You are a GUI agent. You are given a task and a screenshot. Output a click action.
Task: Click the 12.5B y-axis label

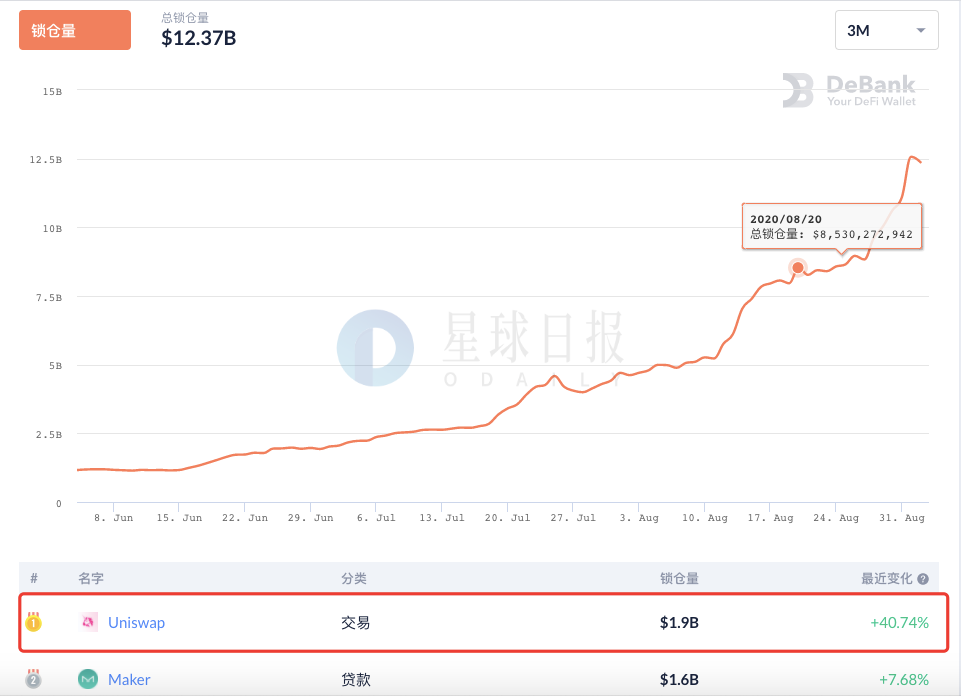click(x=46, y=159)
